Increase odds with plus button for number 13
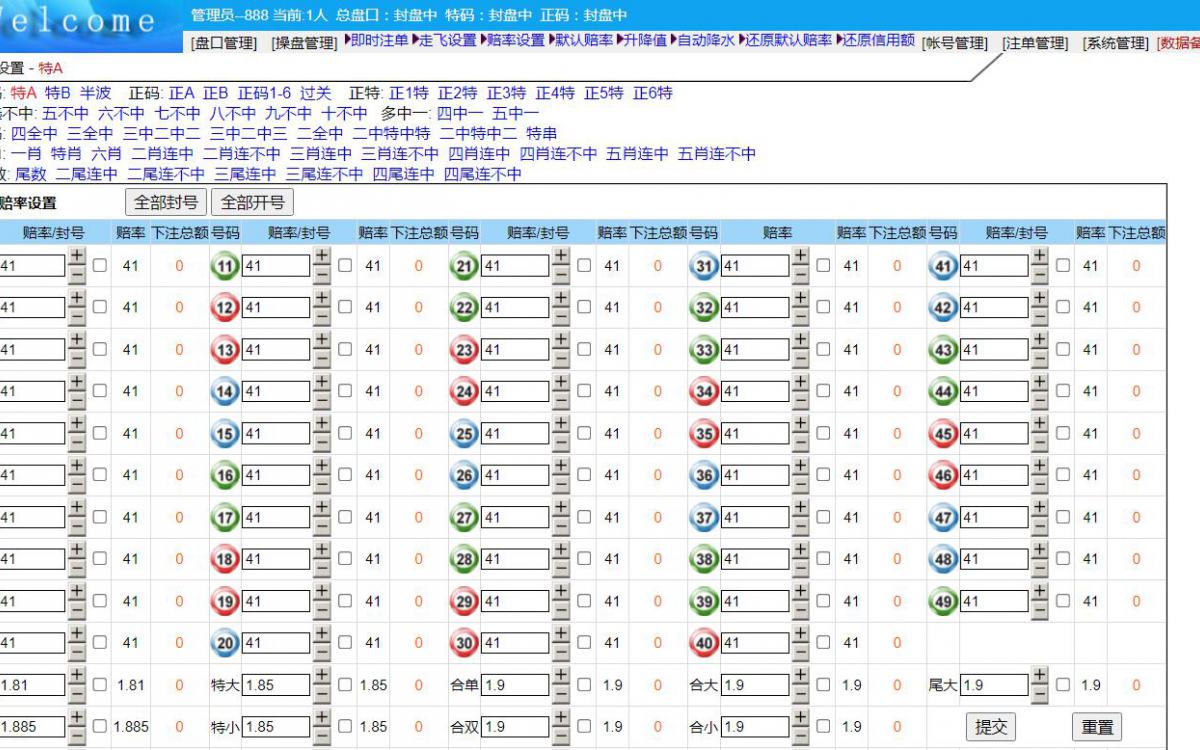Image resolution: width=1200 pixels, height=750 pixels. click(321, 341)
